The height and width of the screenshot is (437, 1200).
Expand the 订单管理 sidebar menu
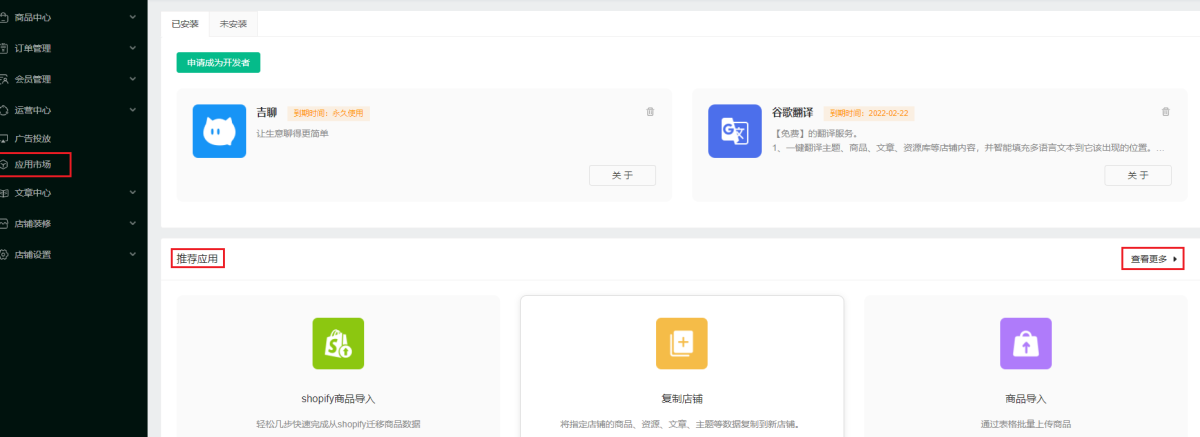[133, 48]
